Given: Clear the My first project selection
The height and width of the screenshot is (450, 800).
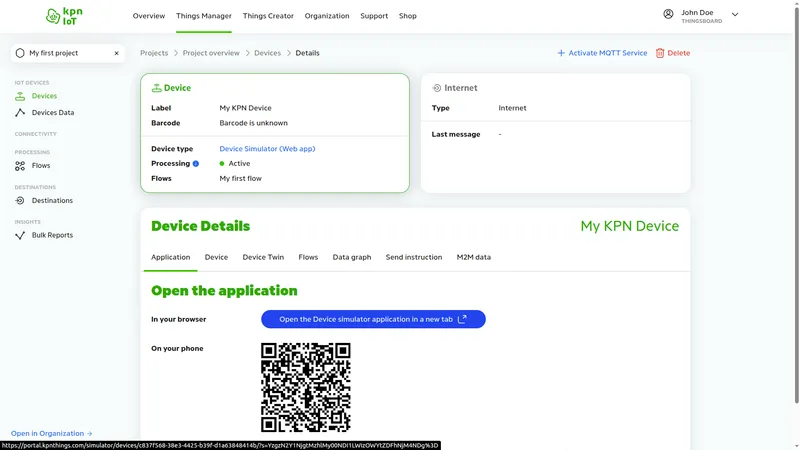Looking at the screenshot, I should pos(116,53).
